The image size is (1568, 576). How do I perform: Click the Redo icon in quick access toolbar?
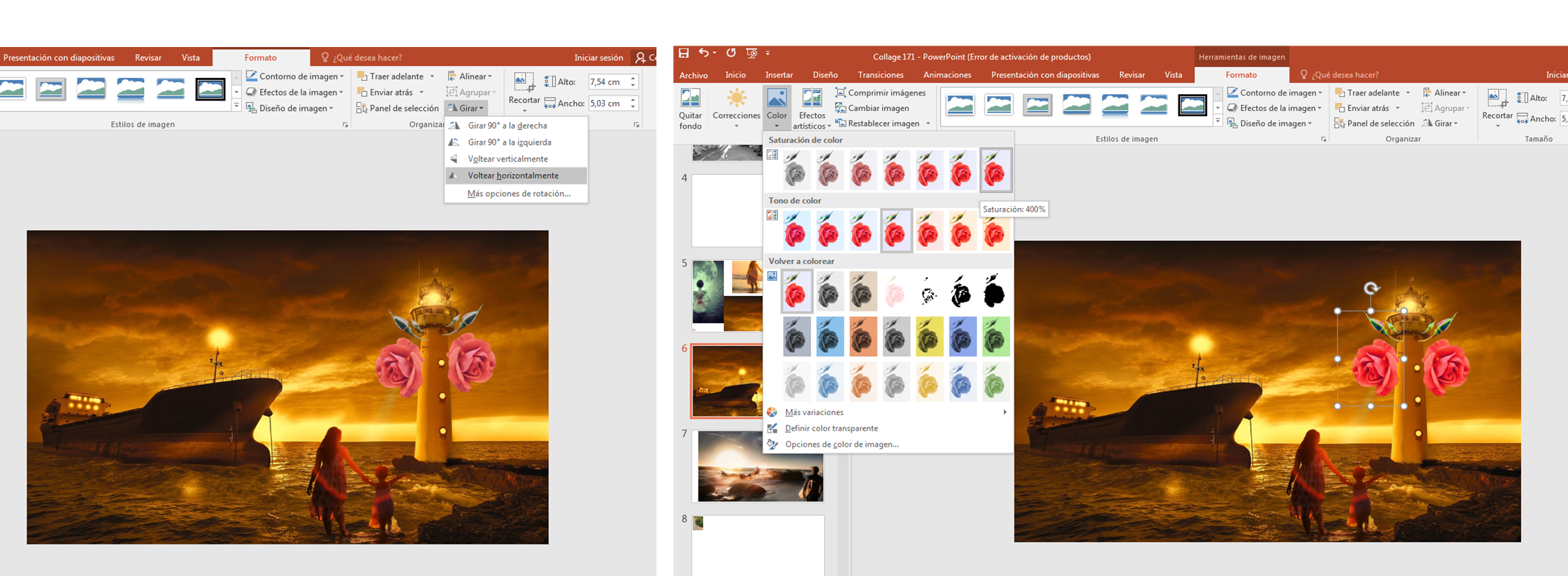click(731, 53)
